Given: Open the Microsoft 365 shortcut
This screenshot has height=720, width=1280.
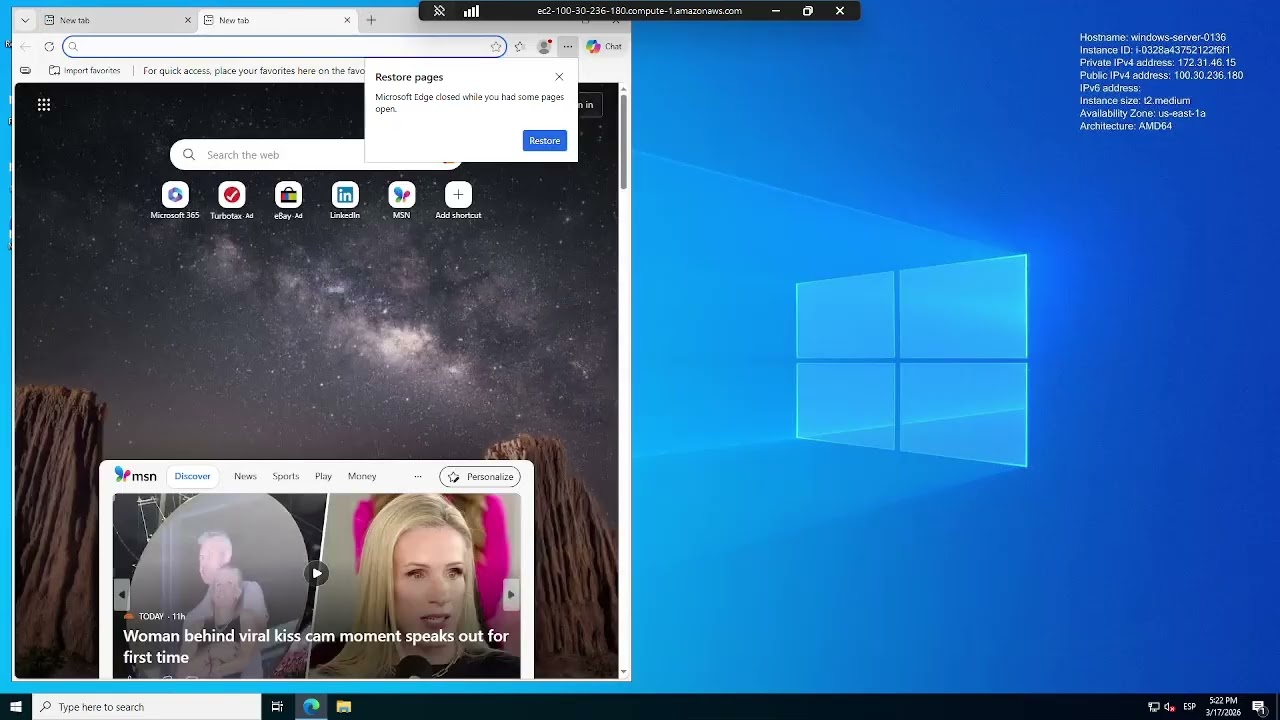Looking at the screenshot, I should click(175, 200).
